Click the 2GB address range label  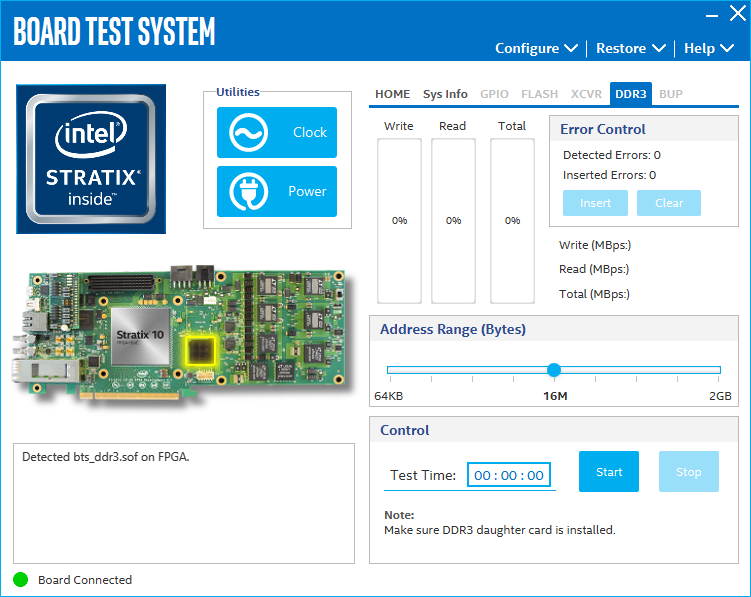tap(720, 396)
